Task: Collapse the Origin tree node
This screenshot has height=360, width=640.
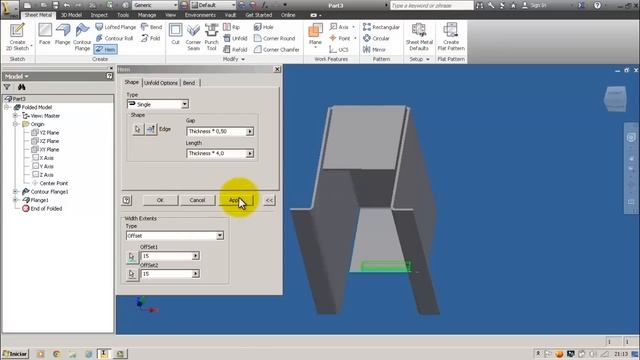Action: coord(15,124)
